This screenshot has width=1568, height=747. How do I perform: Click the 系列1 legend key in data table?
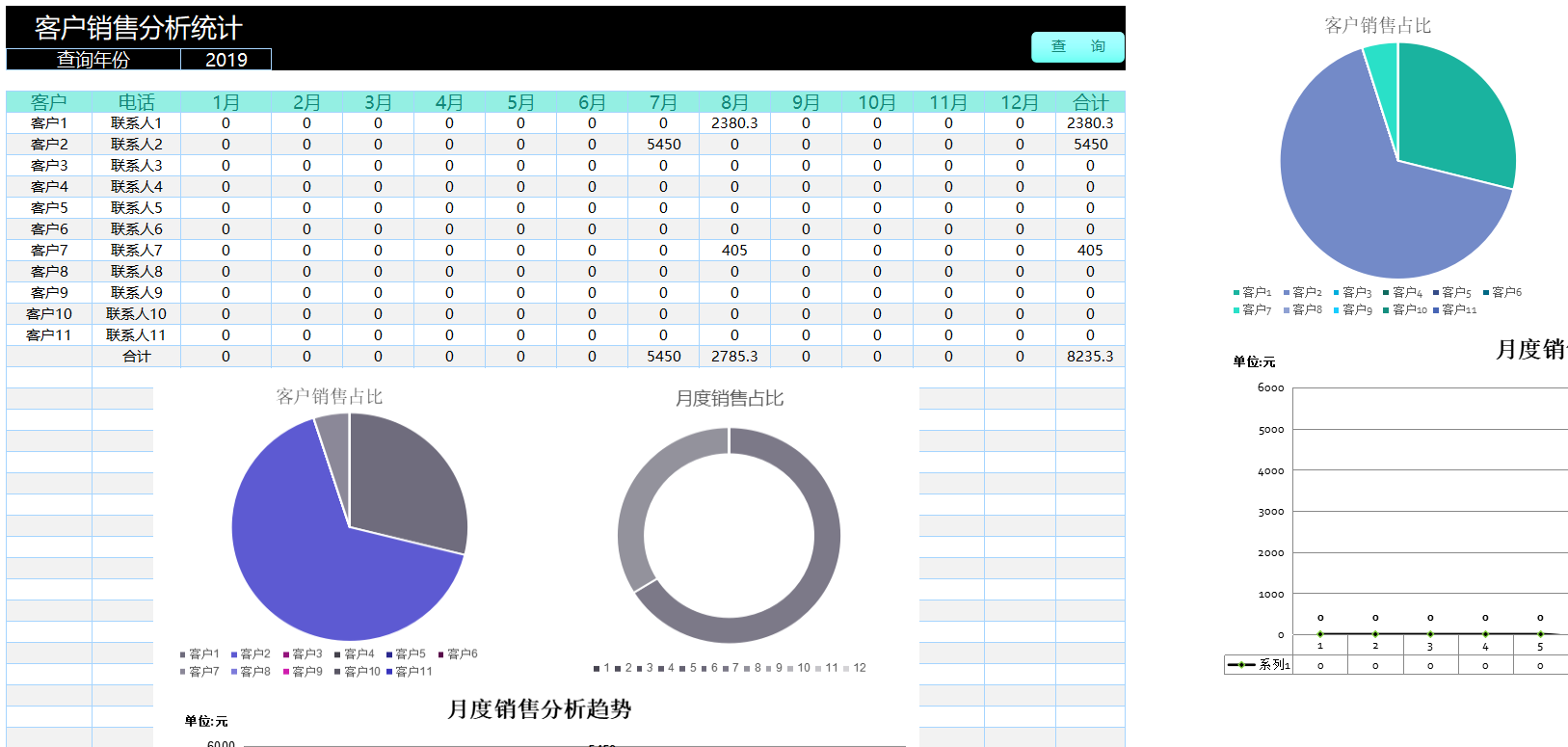(1259, 665)
